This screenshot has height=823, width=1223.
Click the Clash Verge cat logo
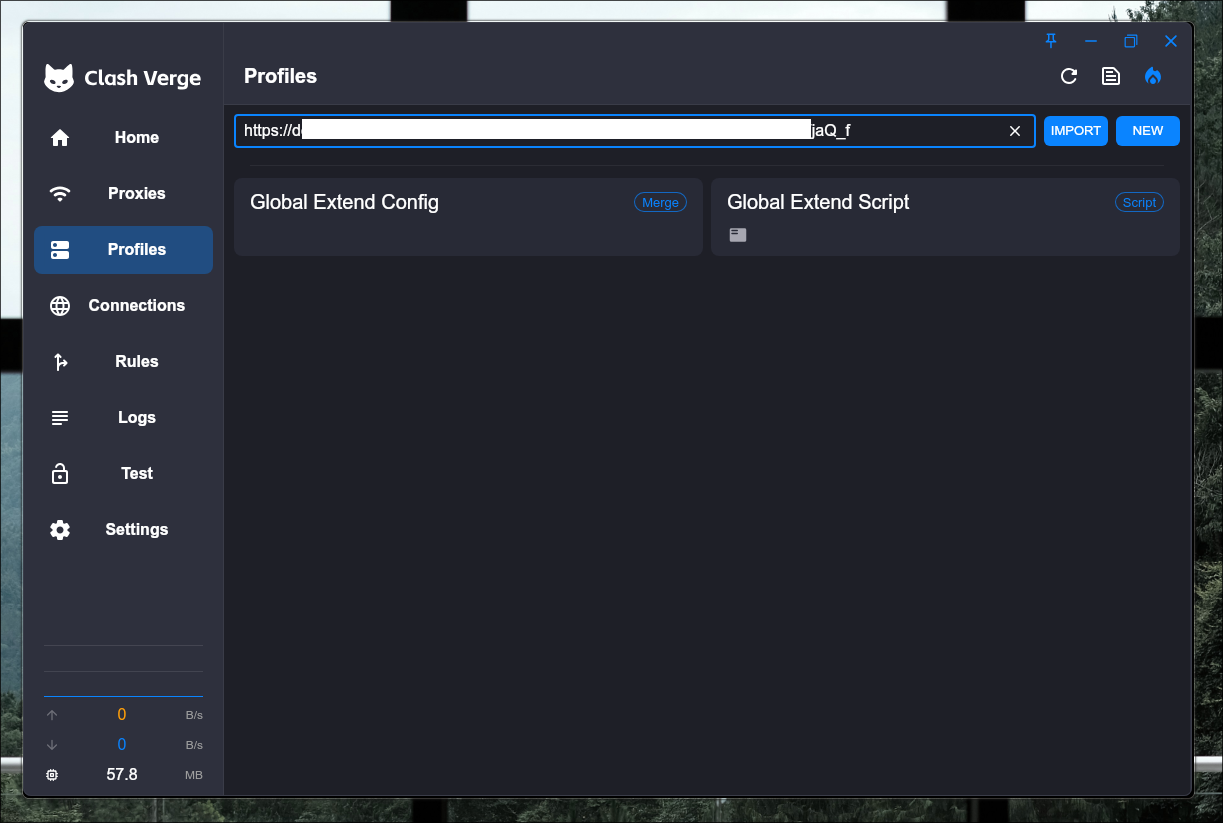[x=59, y=78]
